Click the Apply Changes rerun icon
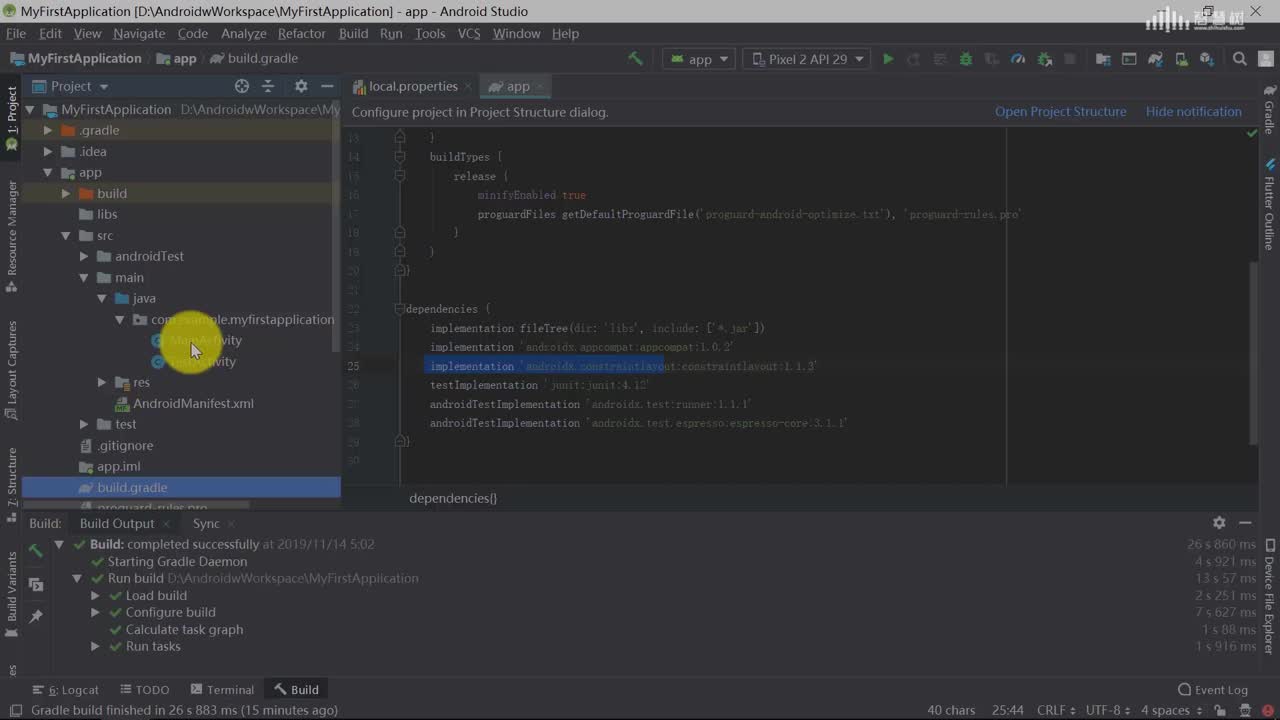This screenshot has height=720, width=1280. tap(913, 59)
